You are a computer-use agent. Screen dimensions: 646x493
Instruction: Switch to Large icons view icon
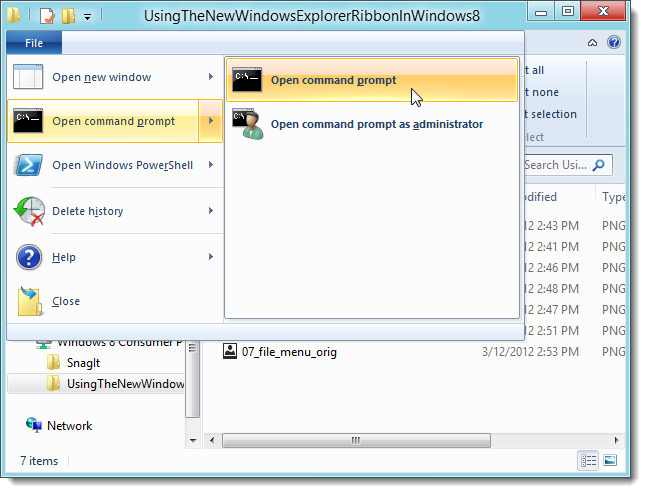[x=610, y=460]
